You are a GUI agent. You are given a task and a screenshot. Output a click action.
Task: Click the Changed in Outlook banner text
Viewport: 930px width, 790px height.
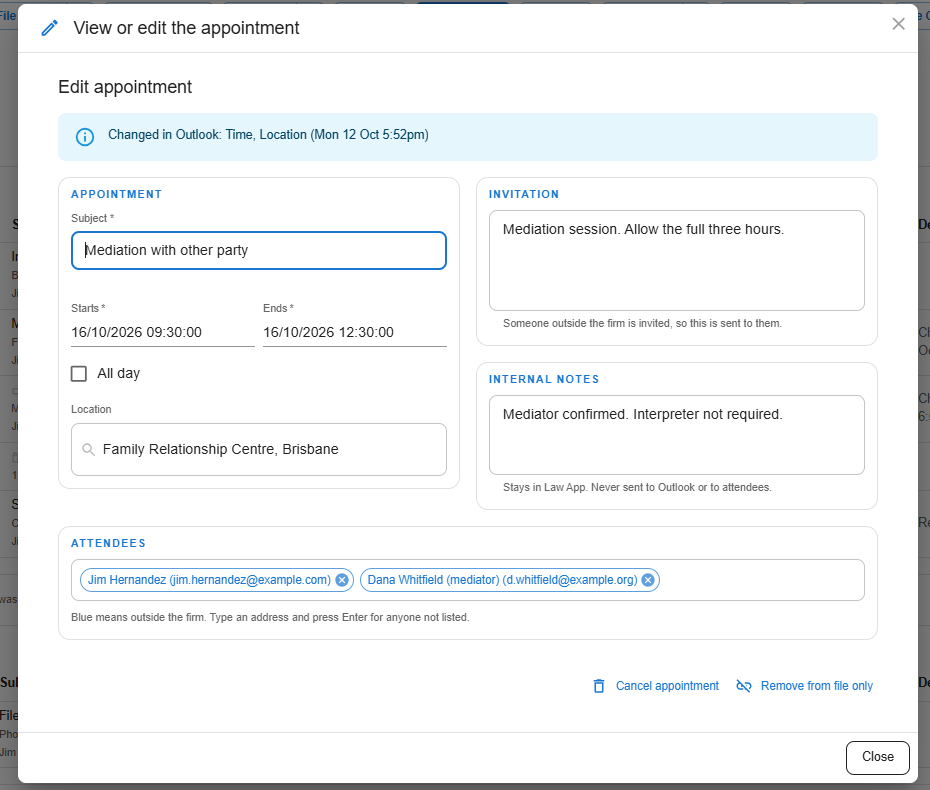click(x=268, y=135)
